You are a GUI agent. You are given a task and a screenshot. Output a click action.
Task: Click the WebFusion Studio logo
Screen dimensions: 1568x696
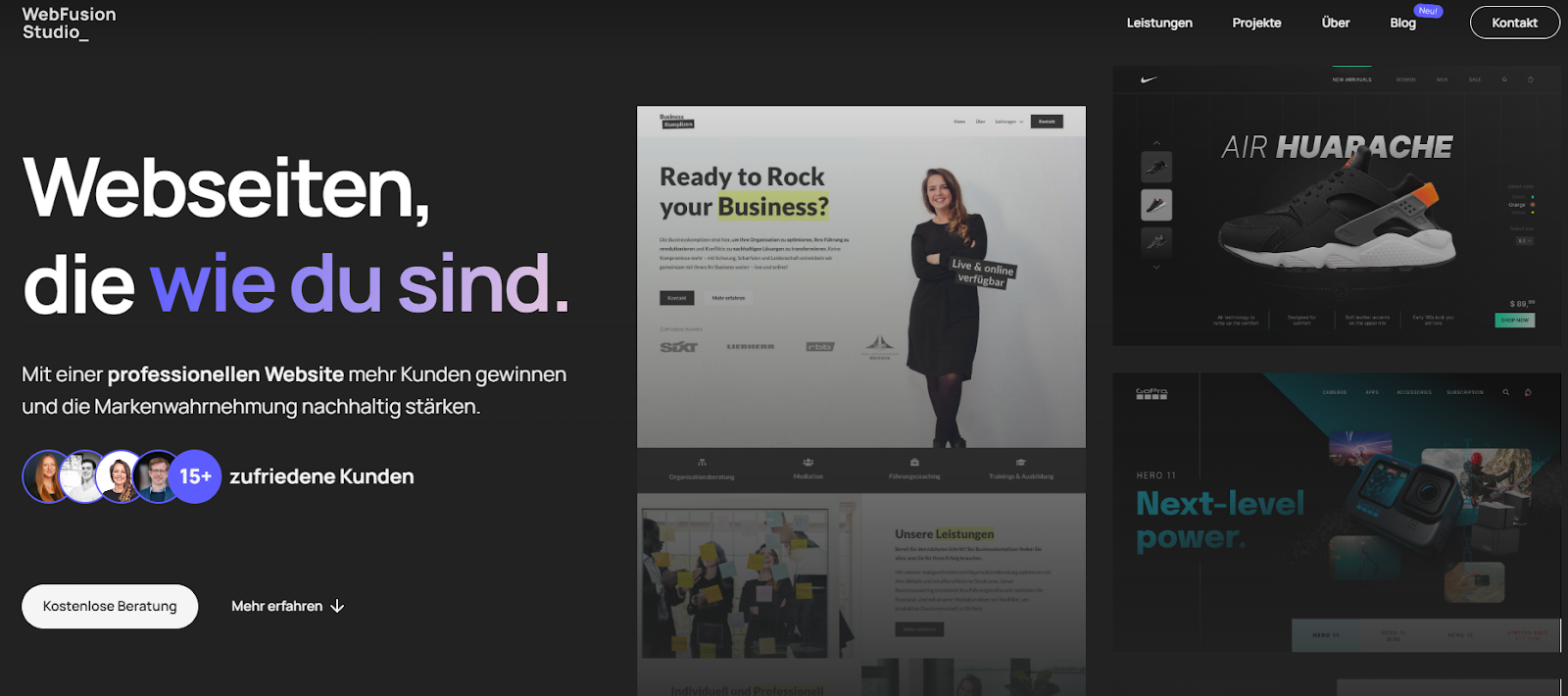69,23
